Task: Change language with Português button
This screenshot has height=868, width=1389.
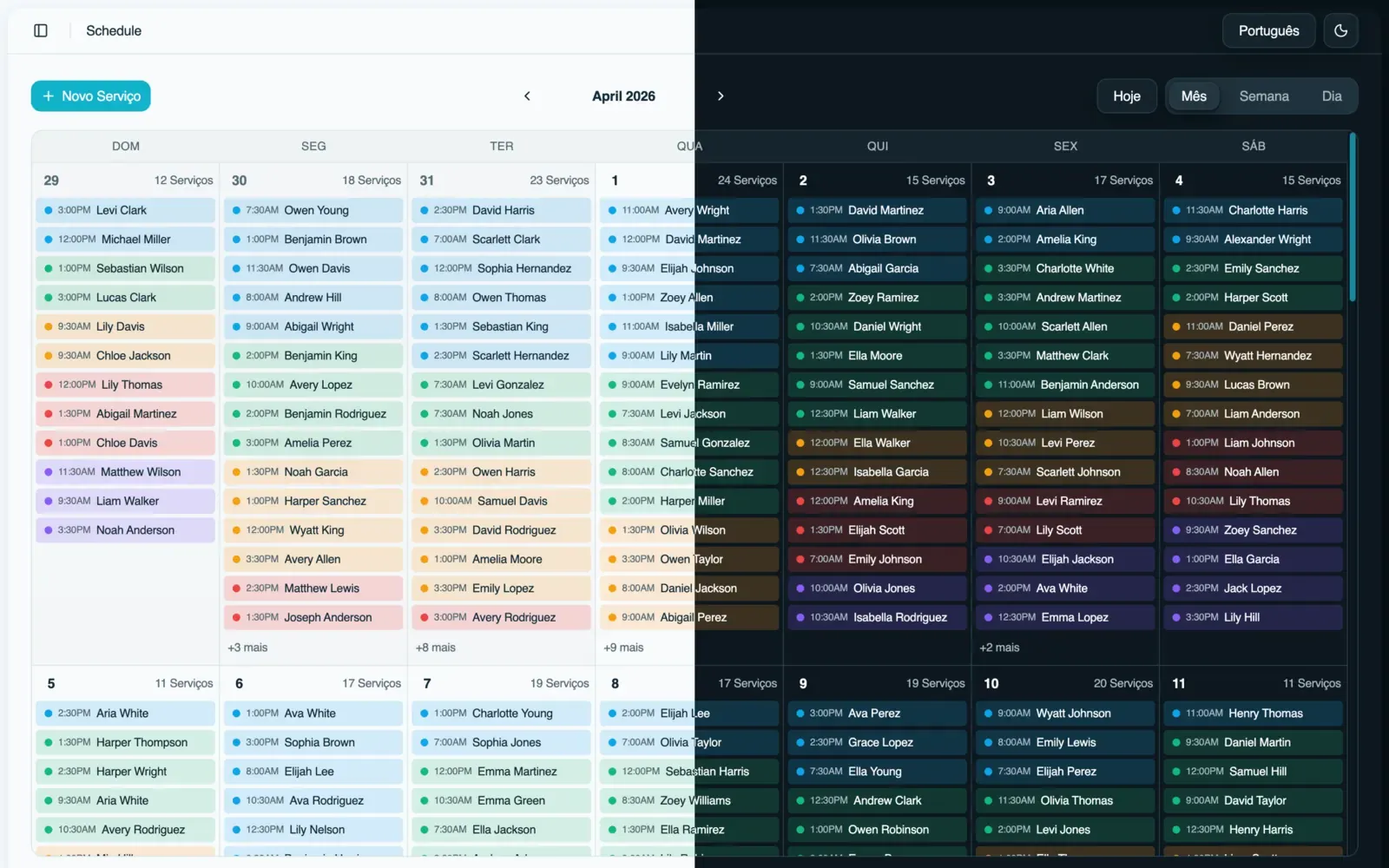Action: pyautogui.click(x=1268, y=30)
